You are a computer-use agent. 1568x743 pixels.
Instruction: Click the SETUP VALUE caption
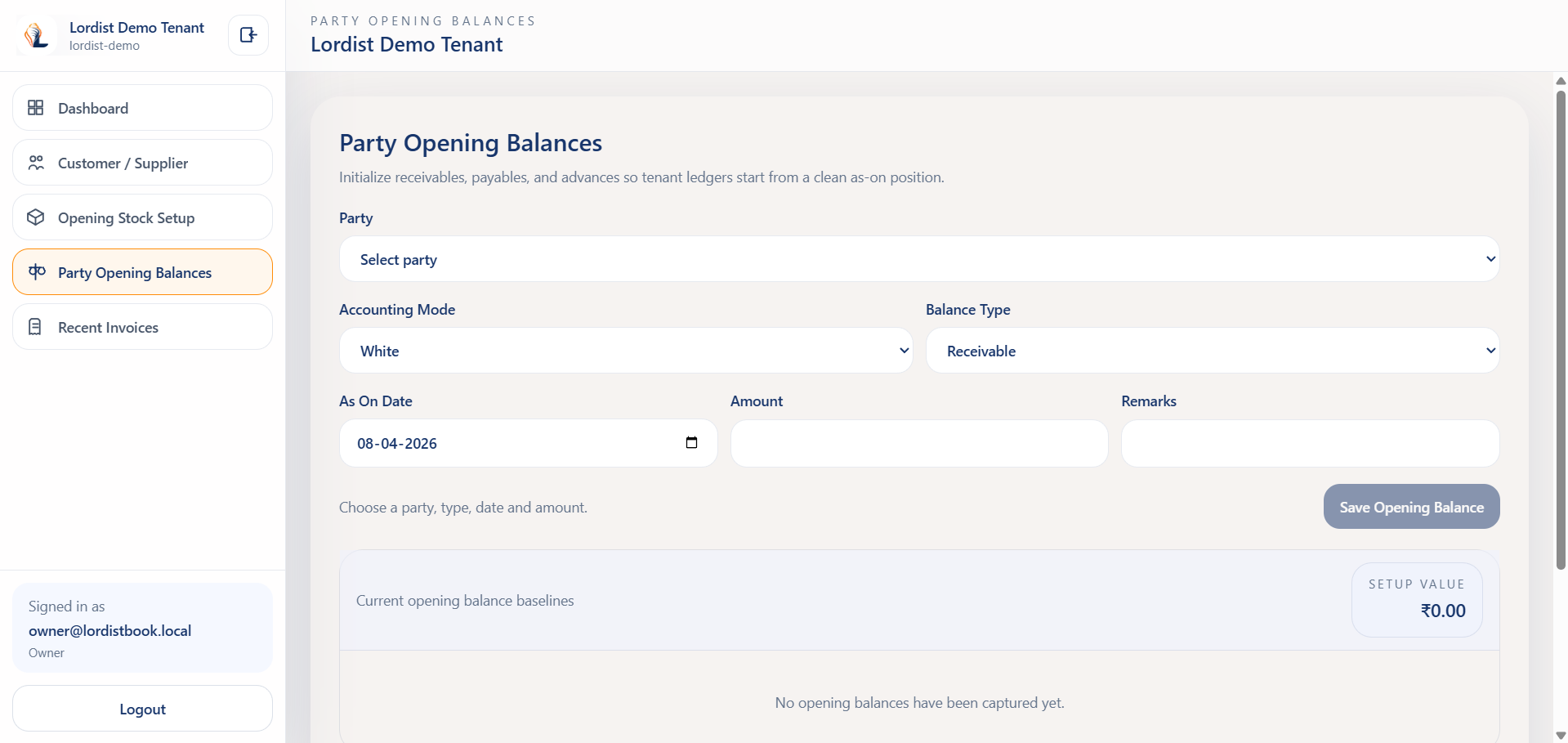[1417, 584]
